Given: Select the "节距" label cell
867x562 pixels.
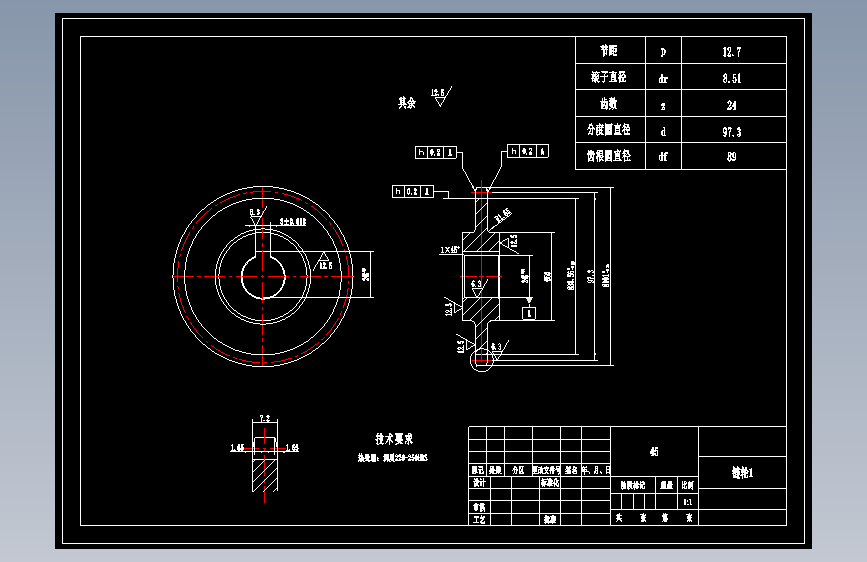Looking at the screenshot, I should coord(609,51).
